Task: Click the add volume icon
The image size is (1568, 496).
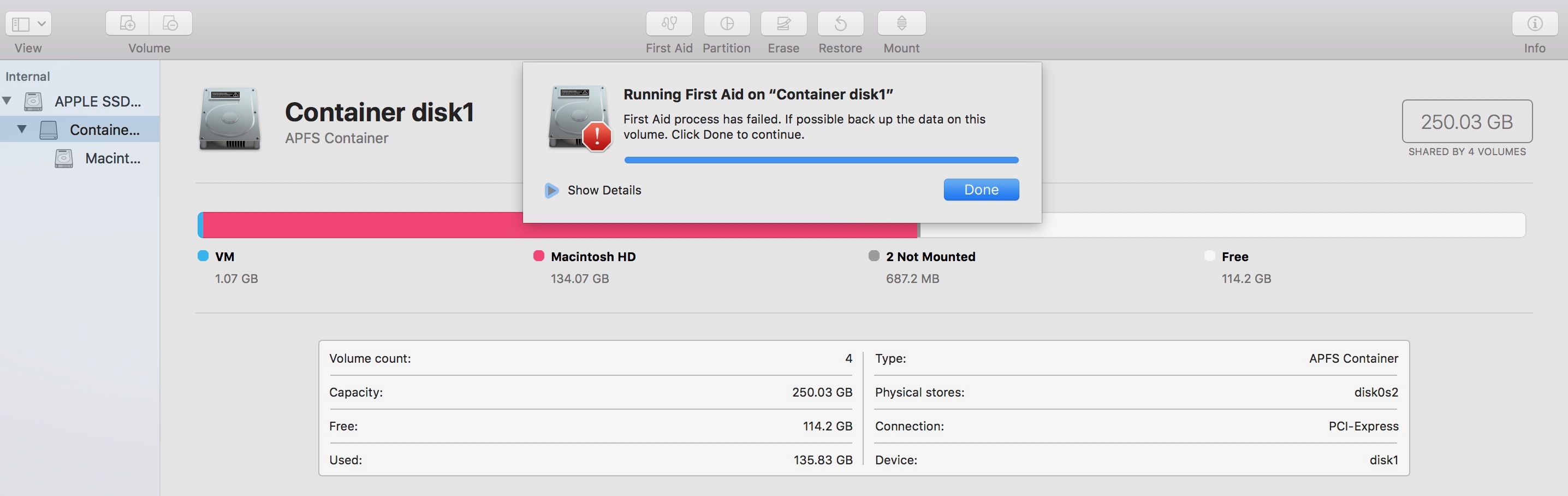Action: point(127,24)
